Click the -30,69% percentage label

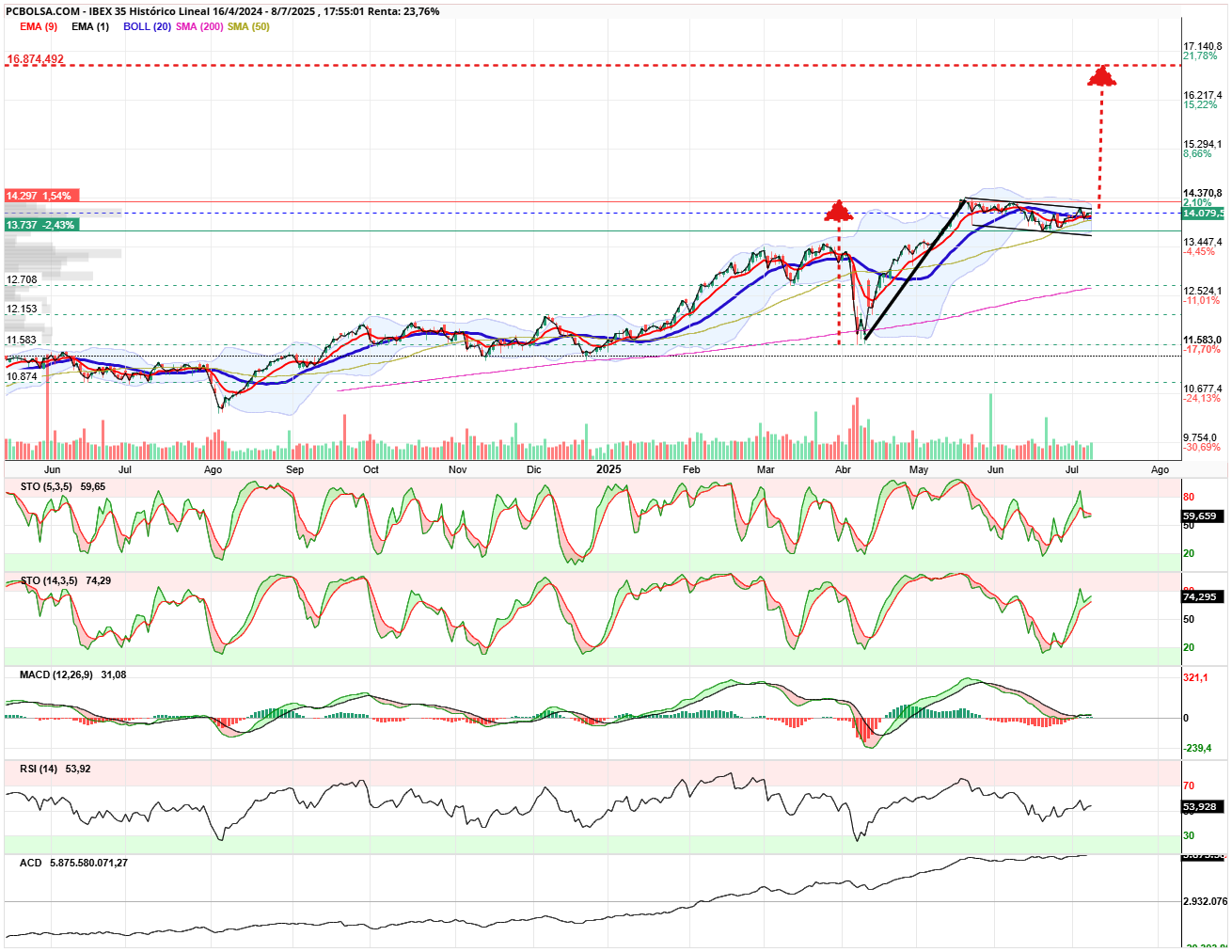tap(1202, 448)
